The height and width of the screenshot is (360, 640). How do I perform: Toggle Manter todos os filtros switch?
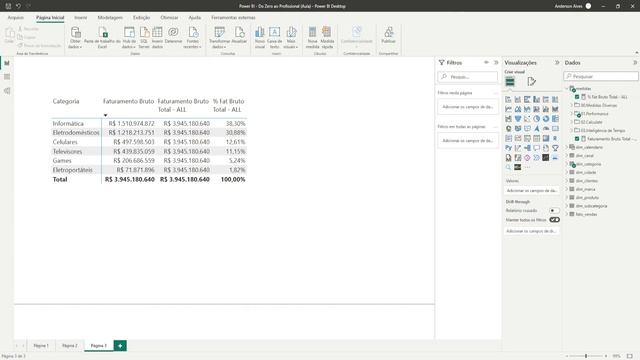click(x=554, y=220)
